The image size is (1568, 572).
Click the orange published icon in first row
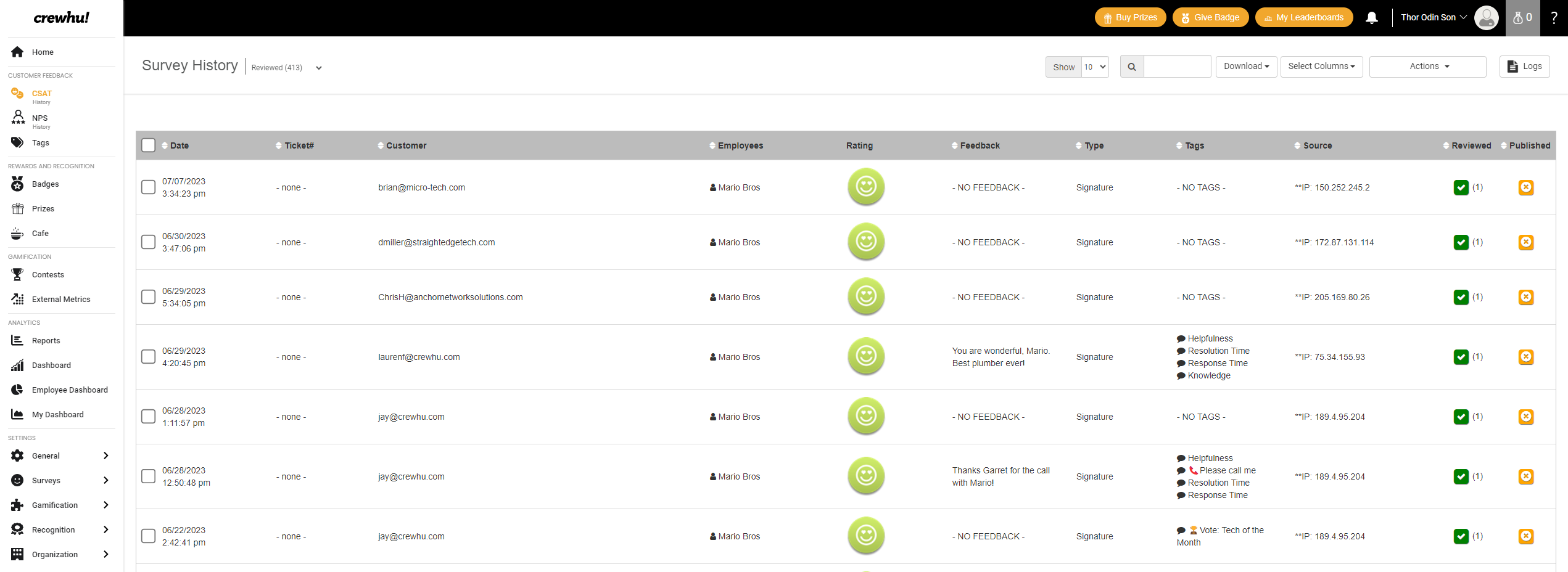click(1525, 187)
